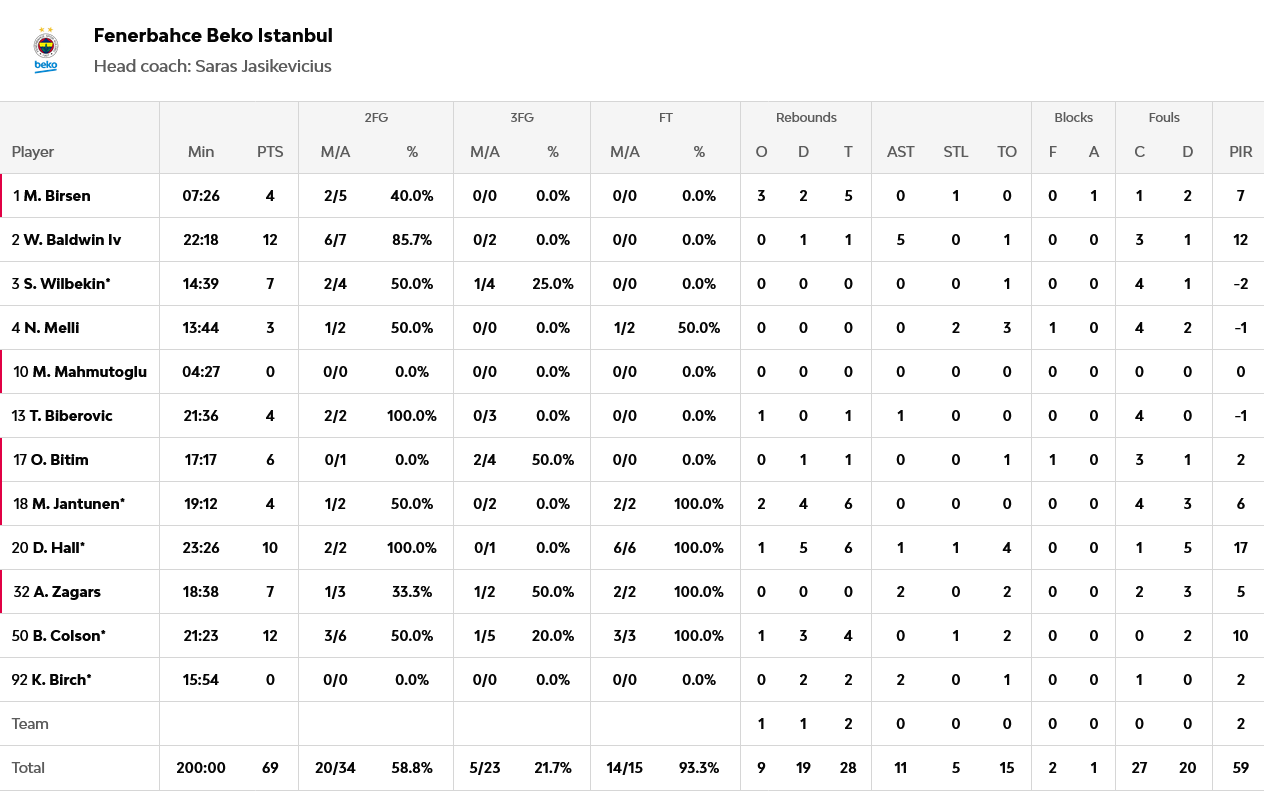Open the Fenerbahce Beko Istanbul team title
The image size is (1264, 791).
(213, 36)
